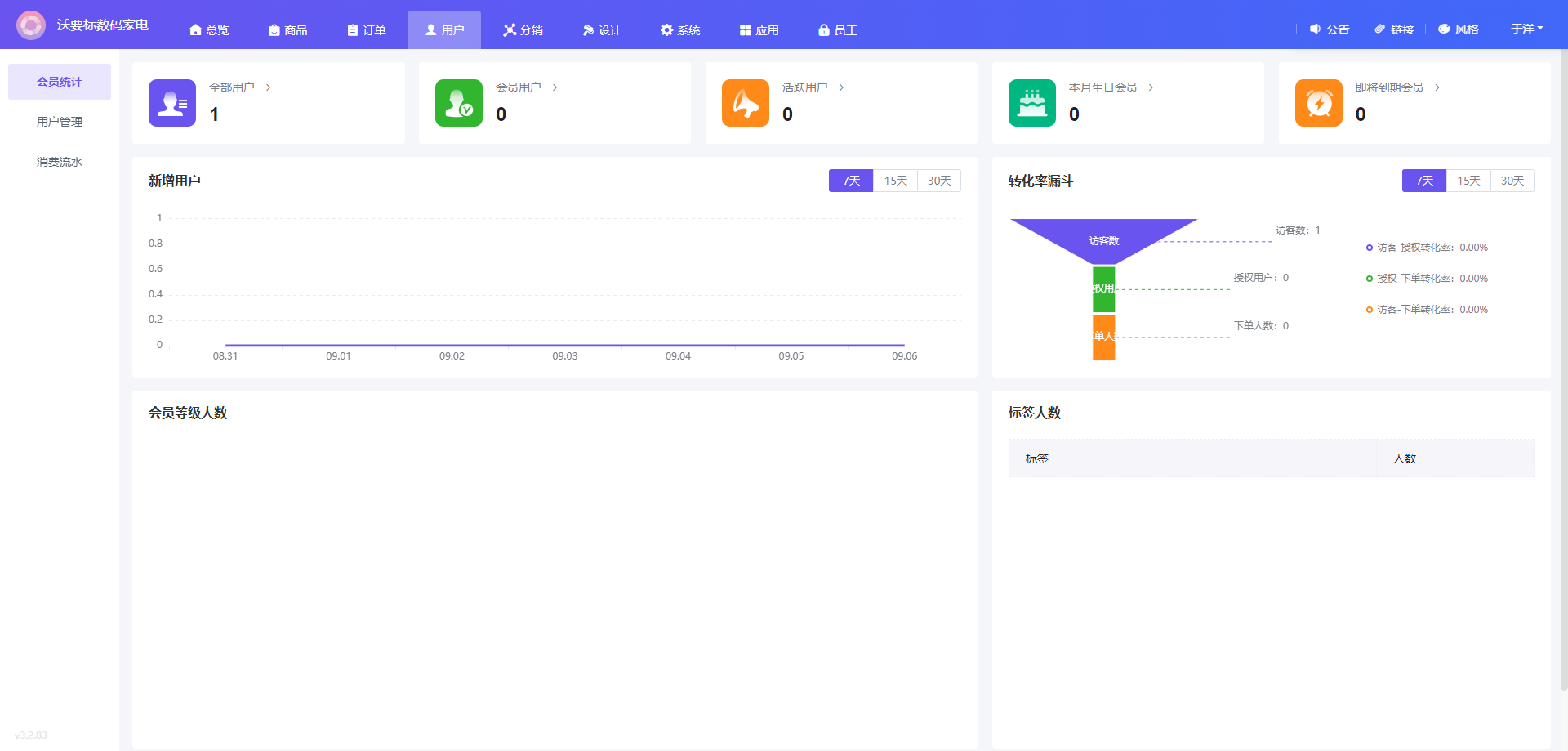
Task: Select 30天 range for 新增用户 chart
Action: (939, 181)
